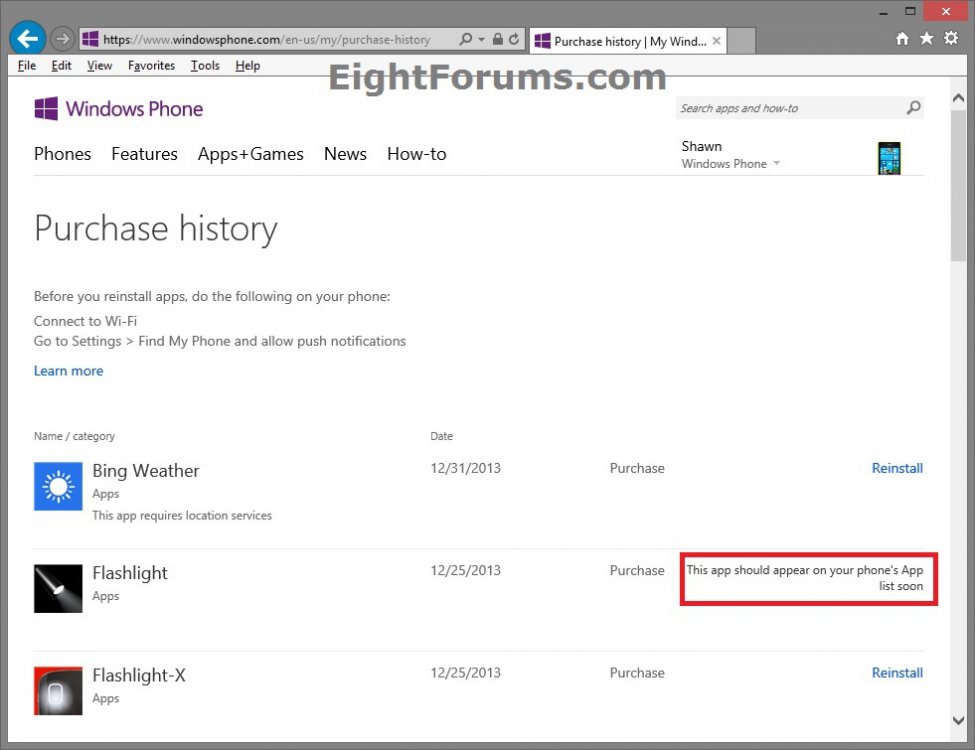Open the Help menu
Screen dimensions: 975x750
click(x=247, y=65)
